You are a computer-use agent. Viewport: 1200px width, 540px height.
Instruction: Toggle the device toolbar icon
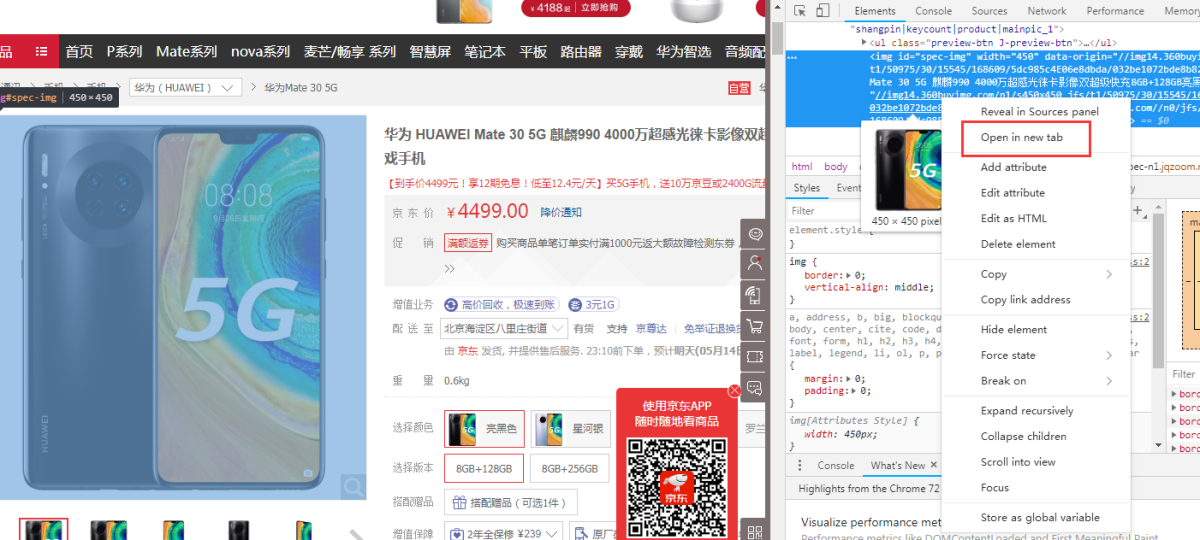point(822,11)
